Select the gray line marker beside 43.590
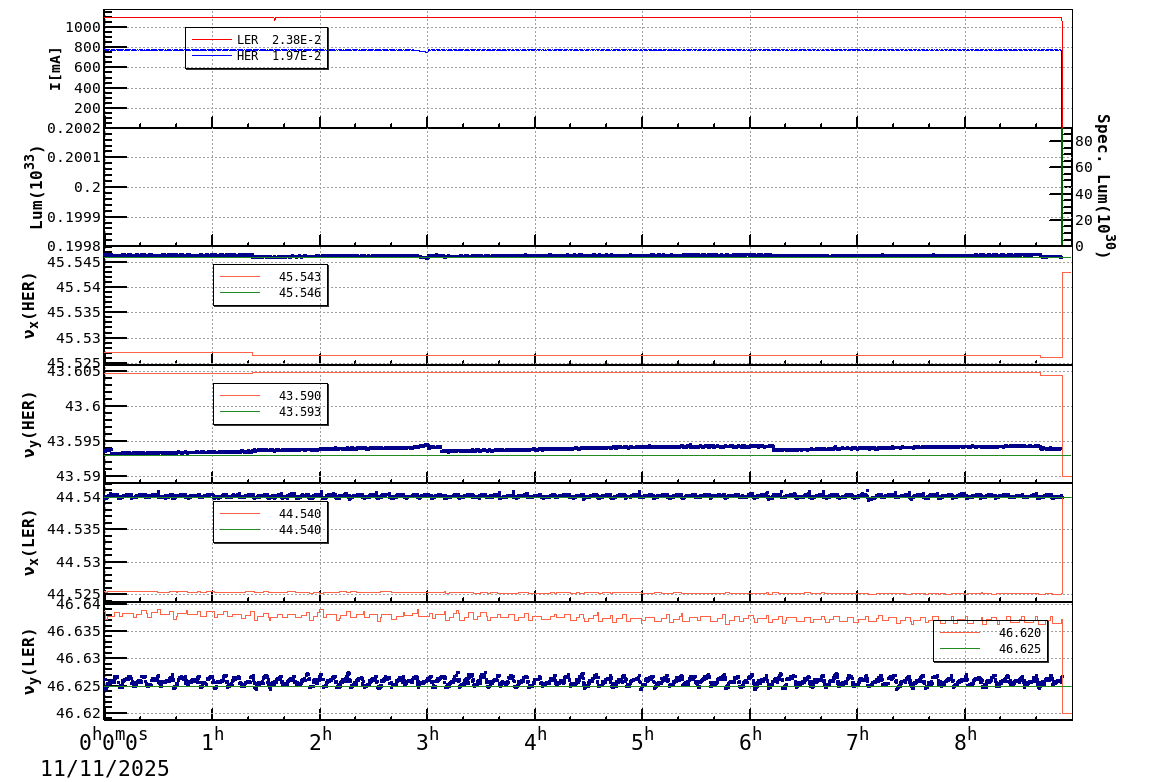Viewport: 1154px width, 782px height. click(240, 395)
